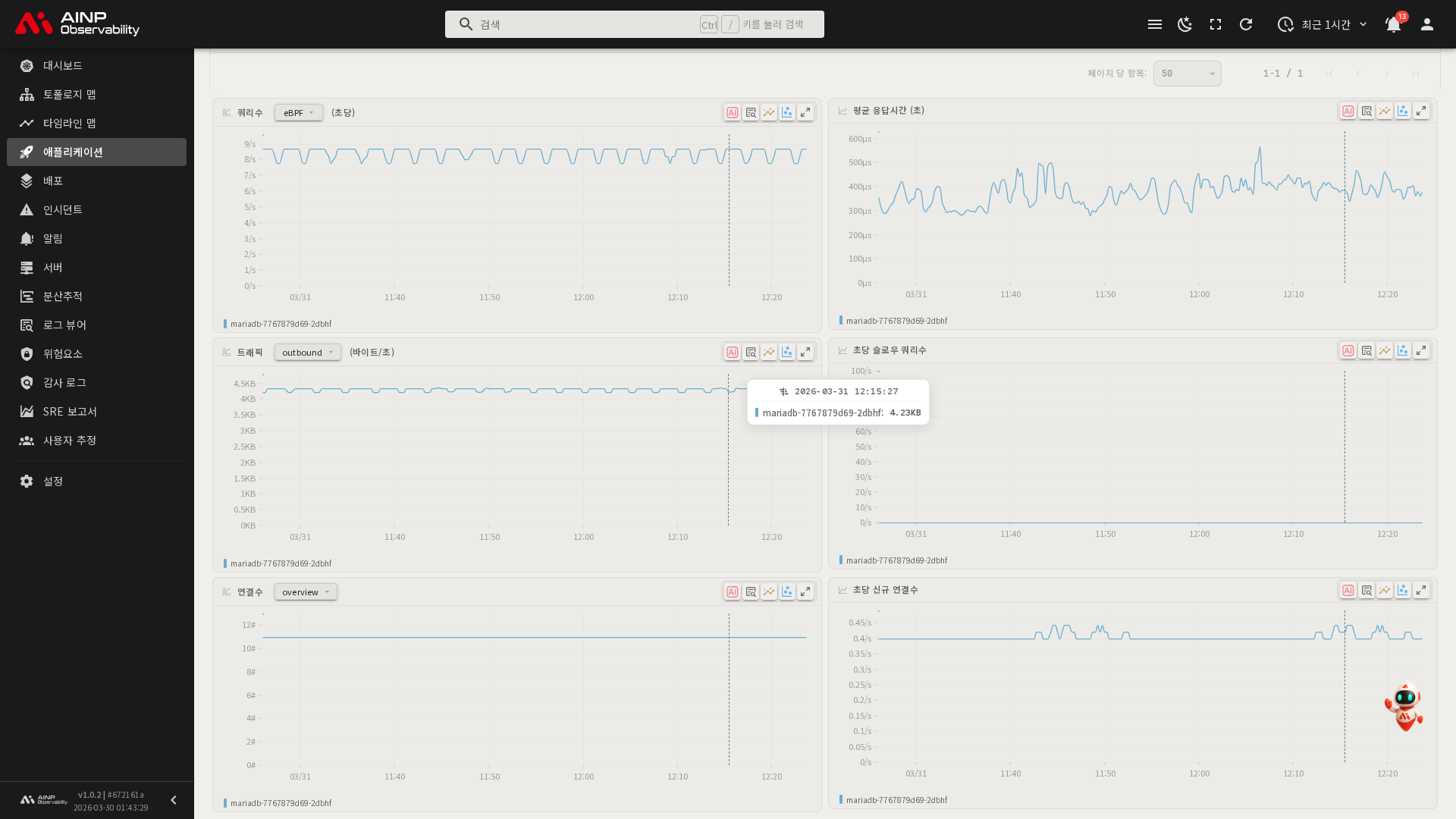Open 토폴로지 맵 in the sidebar
The width and height of the screenshot is (1456, 819).
pos(69,94)
